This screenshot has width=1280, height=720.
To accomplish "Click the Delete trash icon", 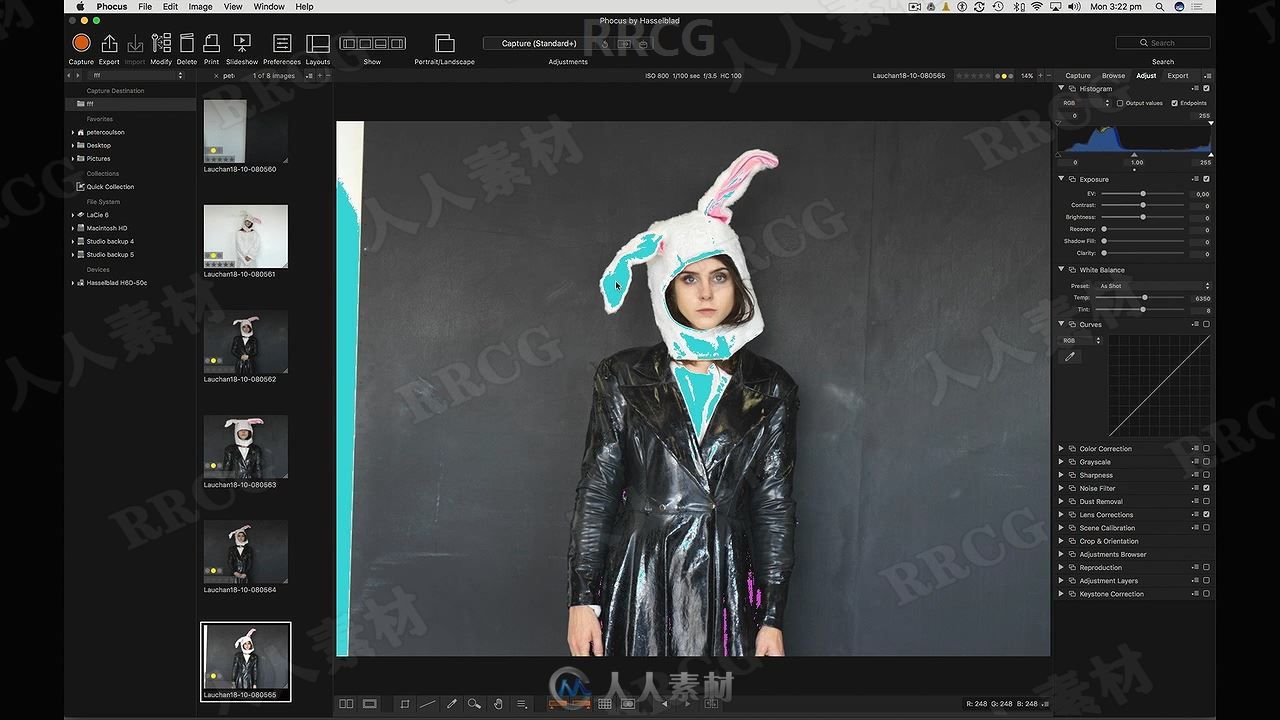I will pyautogui.click(x=187, y=43).
